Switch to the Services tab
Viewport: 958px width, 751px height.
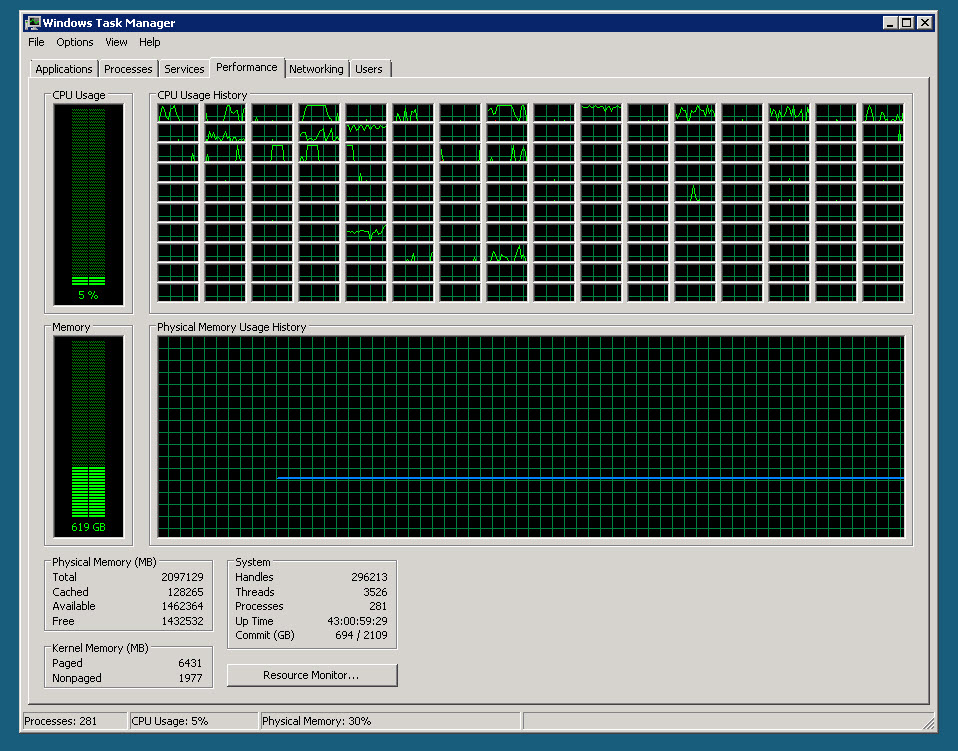click(184, 69)
